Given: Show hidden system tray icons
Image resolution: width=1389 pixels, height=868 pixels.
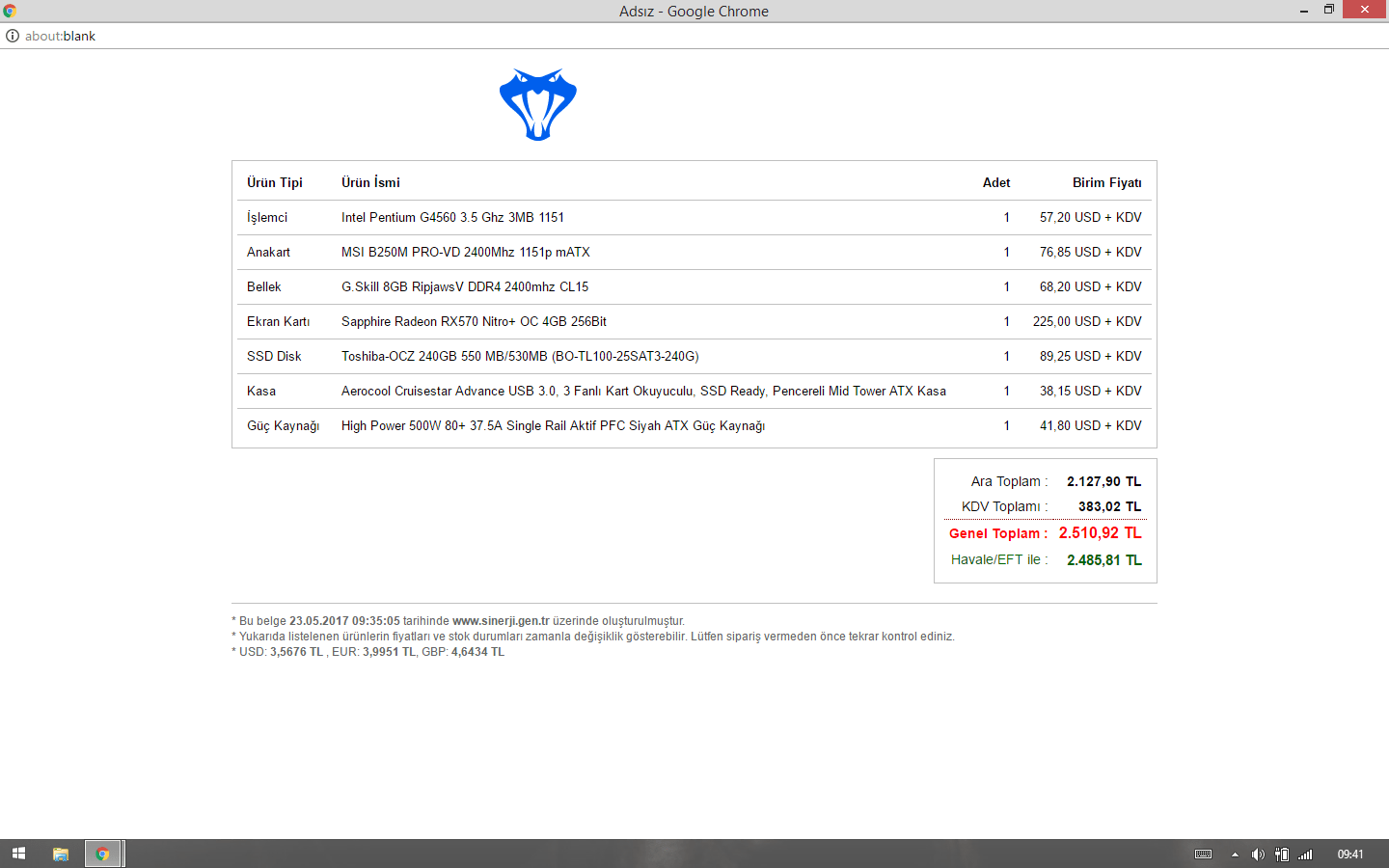Looking at the screenshot, I should click(x=1235, y=854).
